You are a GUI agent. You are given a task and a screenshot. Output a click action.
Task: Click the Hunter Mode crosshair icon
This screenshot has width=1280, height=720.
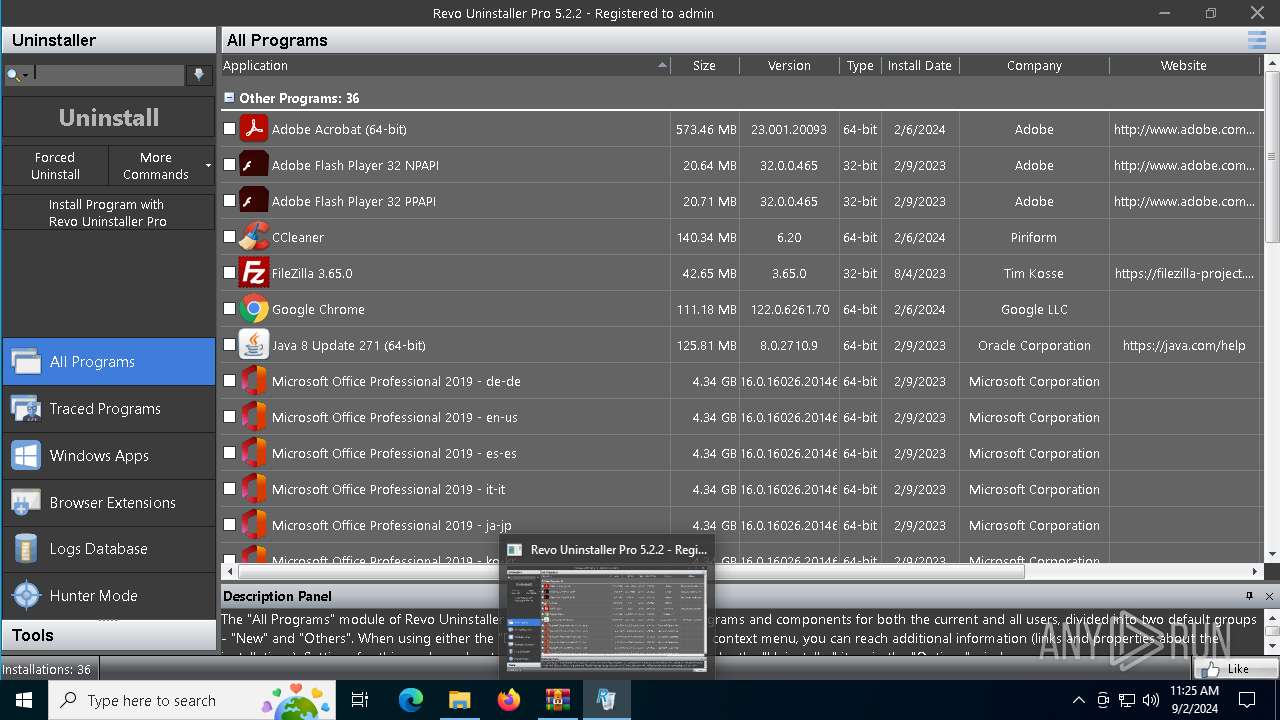(x=26, y=596)
